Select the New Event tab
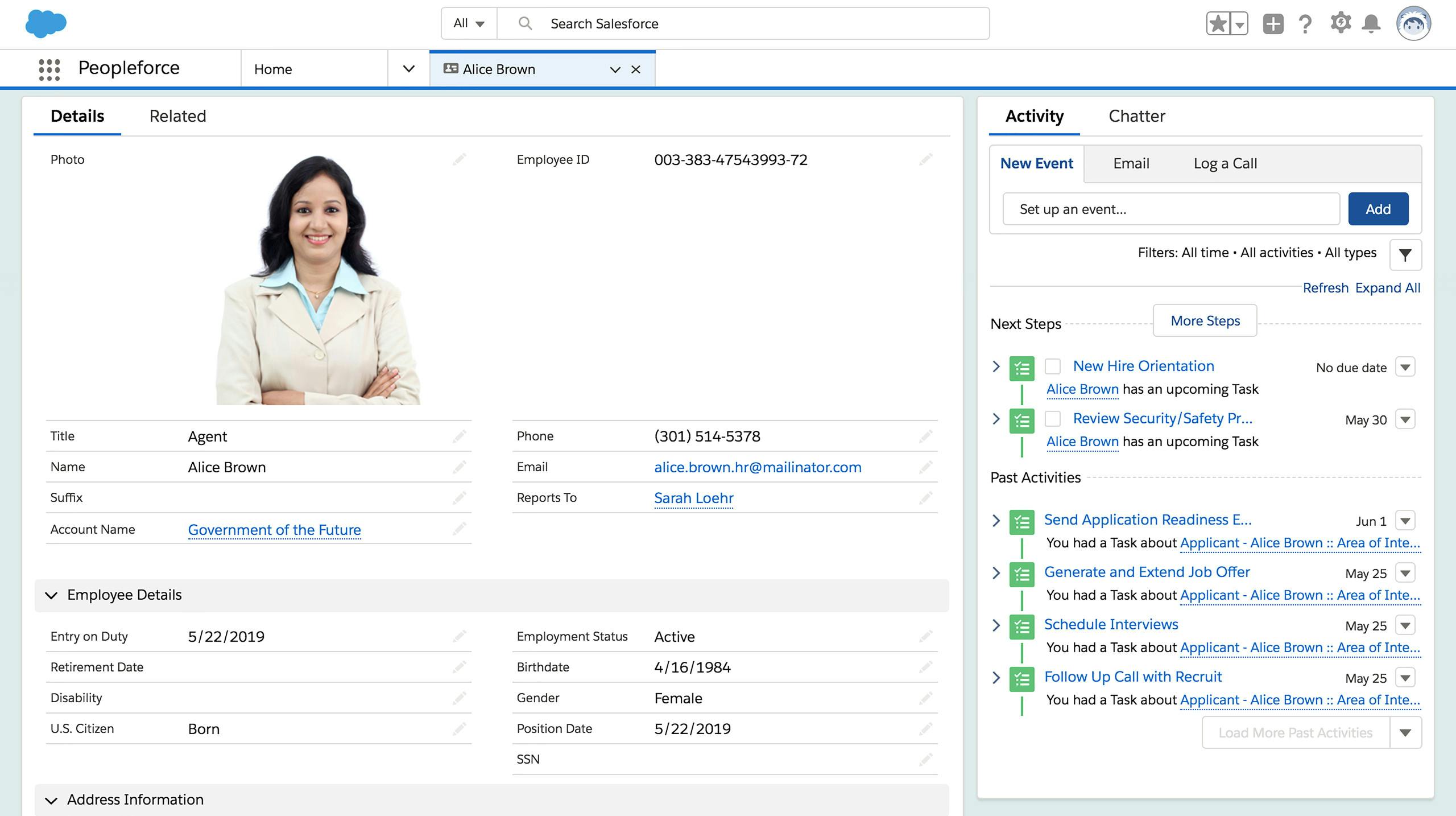 (1036, 163)
